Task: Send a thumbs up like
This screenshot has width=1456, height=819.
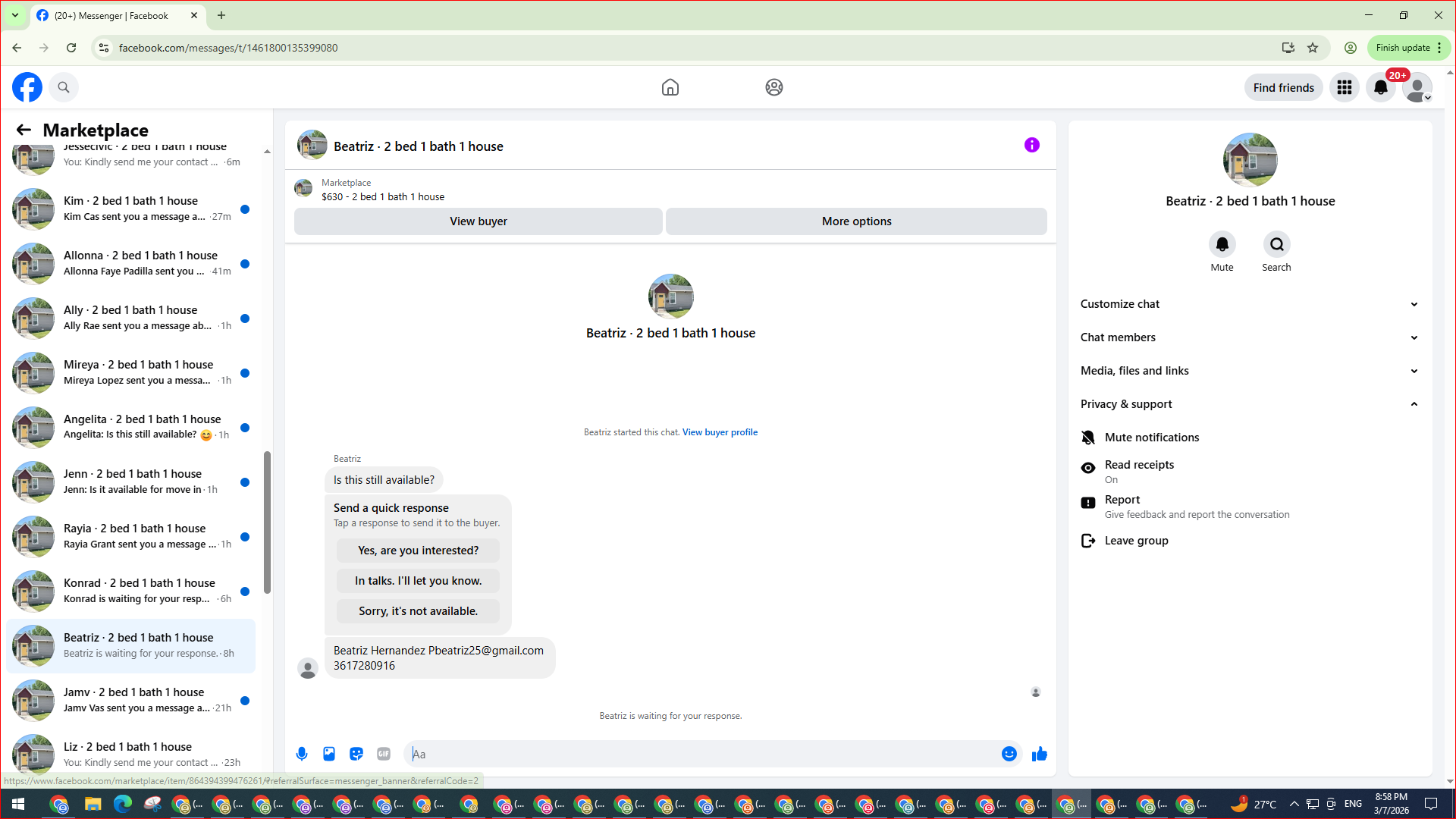Action: tap(1040, 754)
